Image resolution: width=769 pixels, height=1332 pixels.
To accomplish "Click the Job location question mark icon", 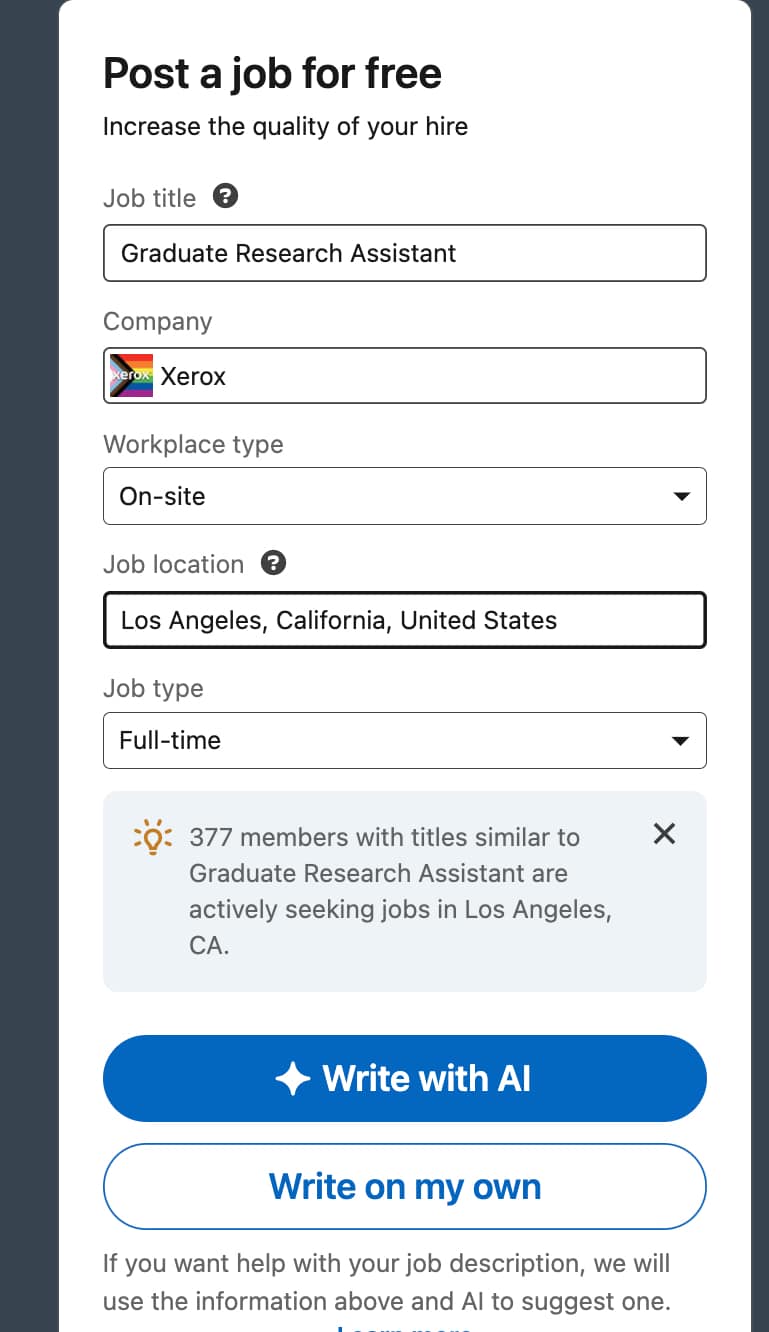I will tap(272, 564).
